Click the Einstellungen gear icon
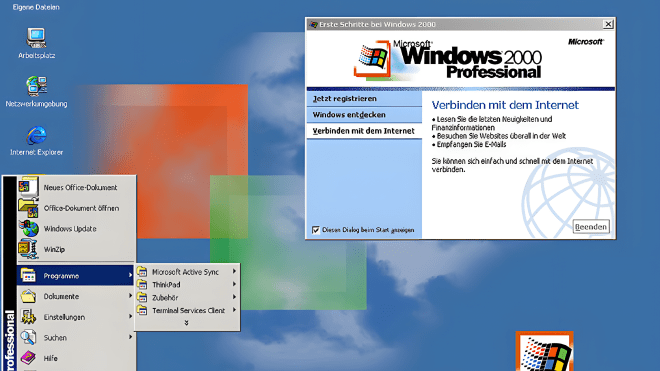The width and height of the screenshot is (660, 371). coord(28,317)
